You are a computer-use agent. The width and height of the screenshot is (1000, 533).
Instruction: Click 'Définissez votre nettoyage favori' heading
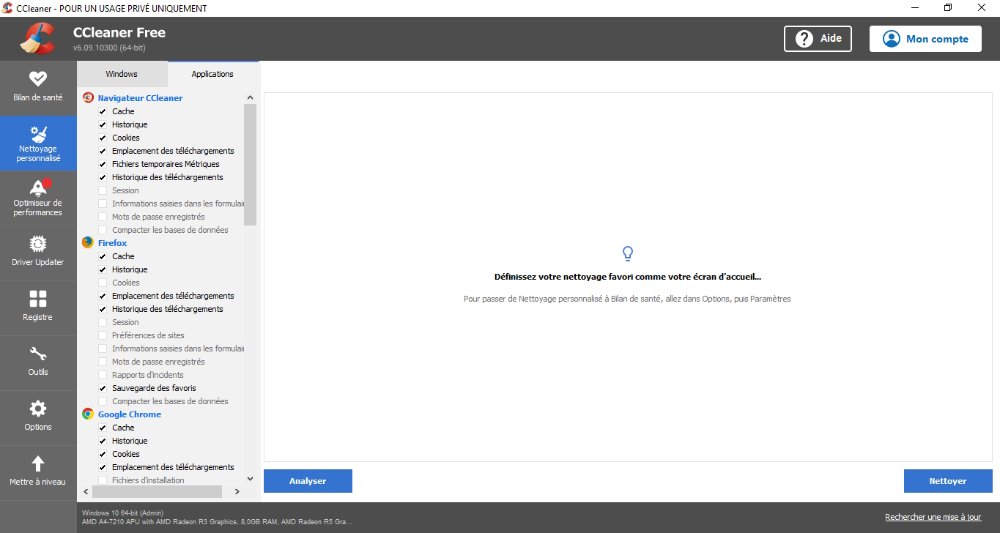click(x=628, y=277)
